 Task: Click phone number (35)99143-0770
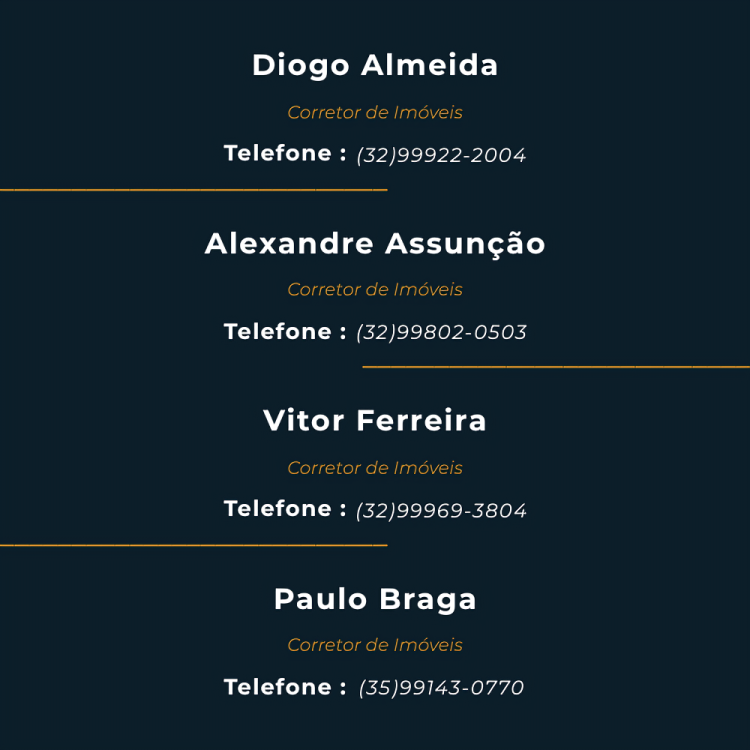click(441, 688)
